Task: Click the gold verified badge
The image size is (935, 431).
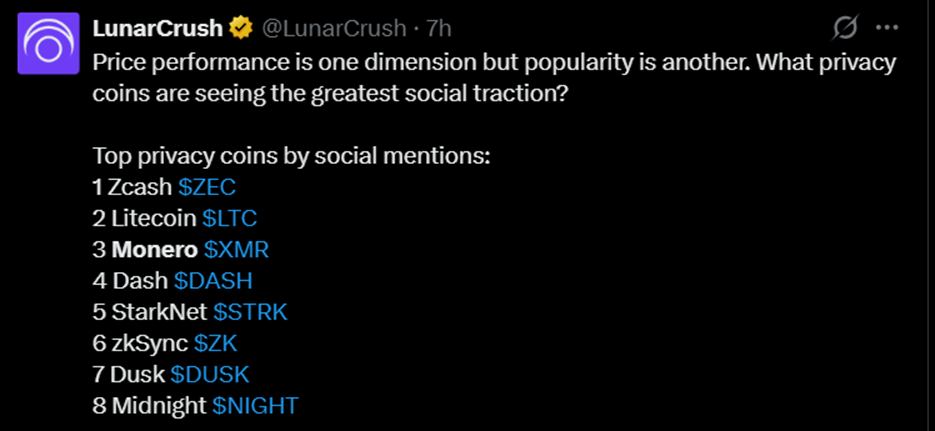Action: (241, 28)
